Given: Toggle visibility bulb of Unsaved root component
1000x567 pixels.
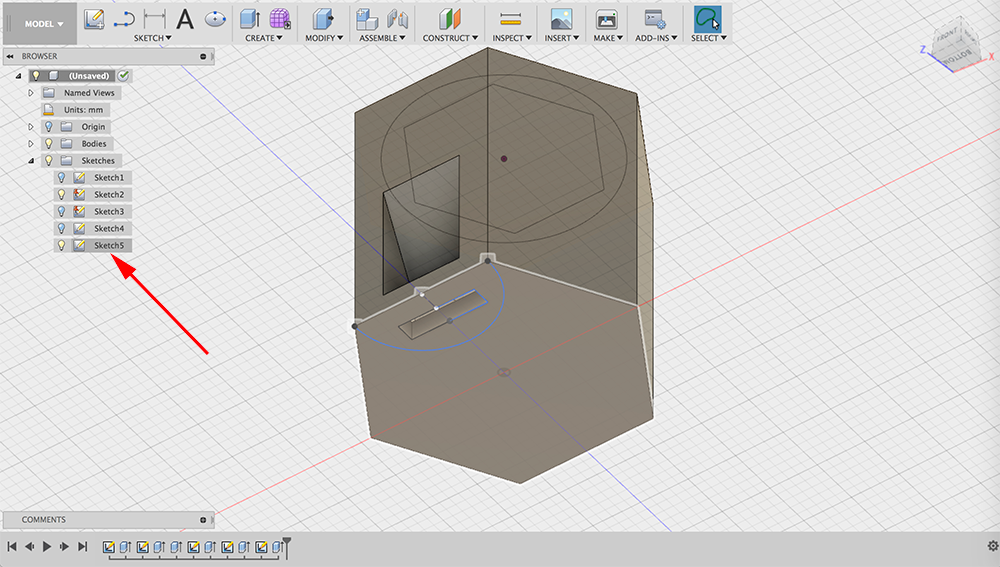Looking at the screenshot, I should [x=36, y=75].
